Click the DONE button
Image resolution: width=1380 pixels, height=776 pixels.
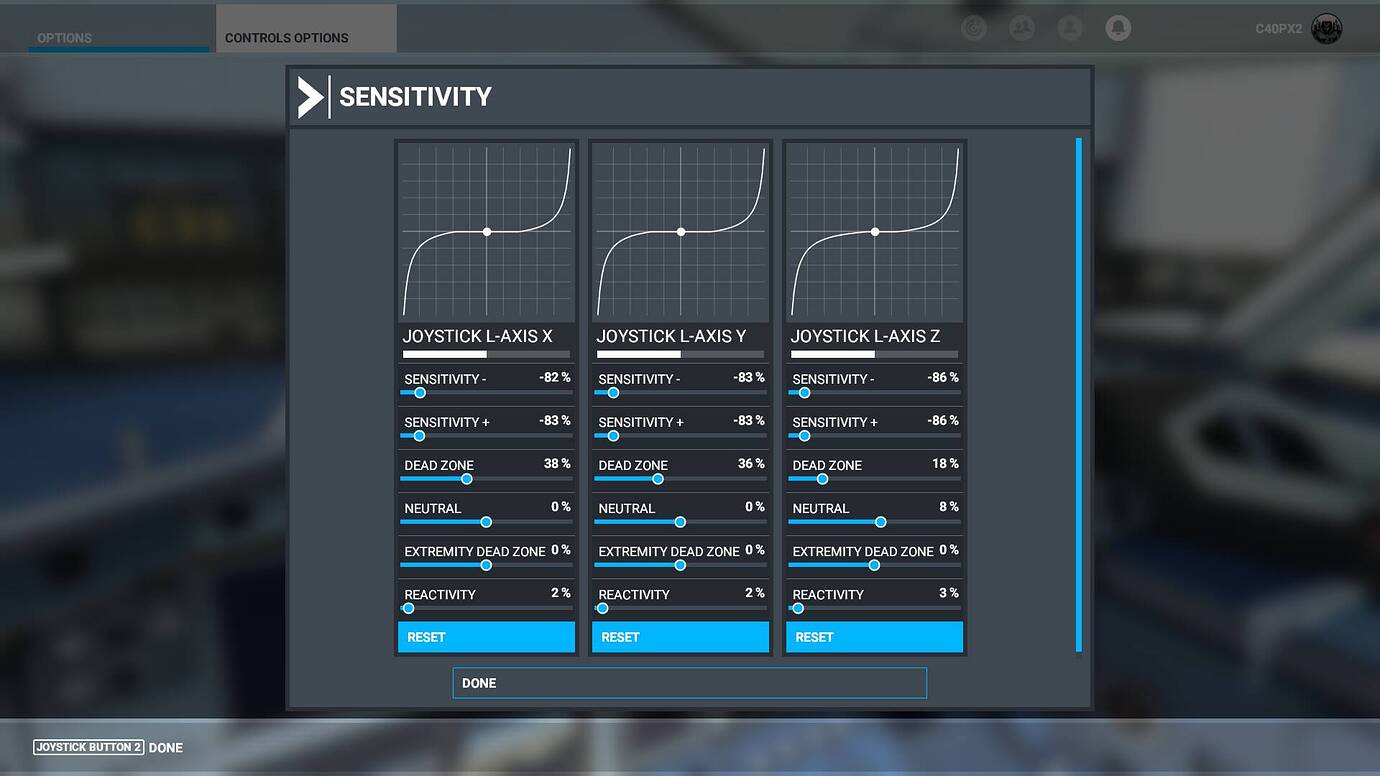tap(689, 683)
